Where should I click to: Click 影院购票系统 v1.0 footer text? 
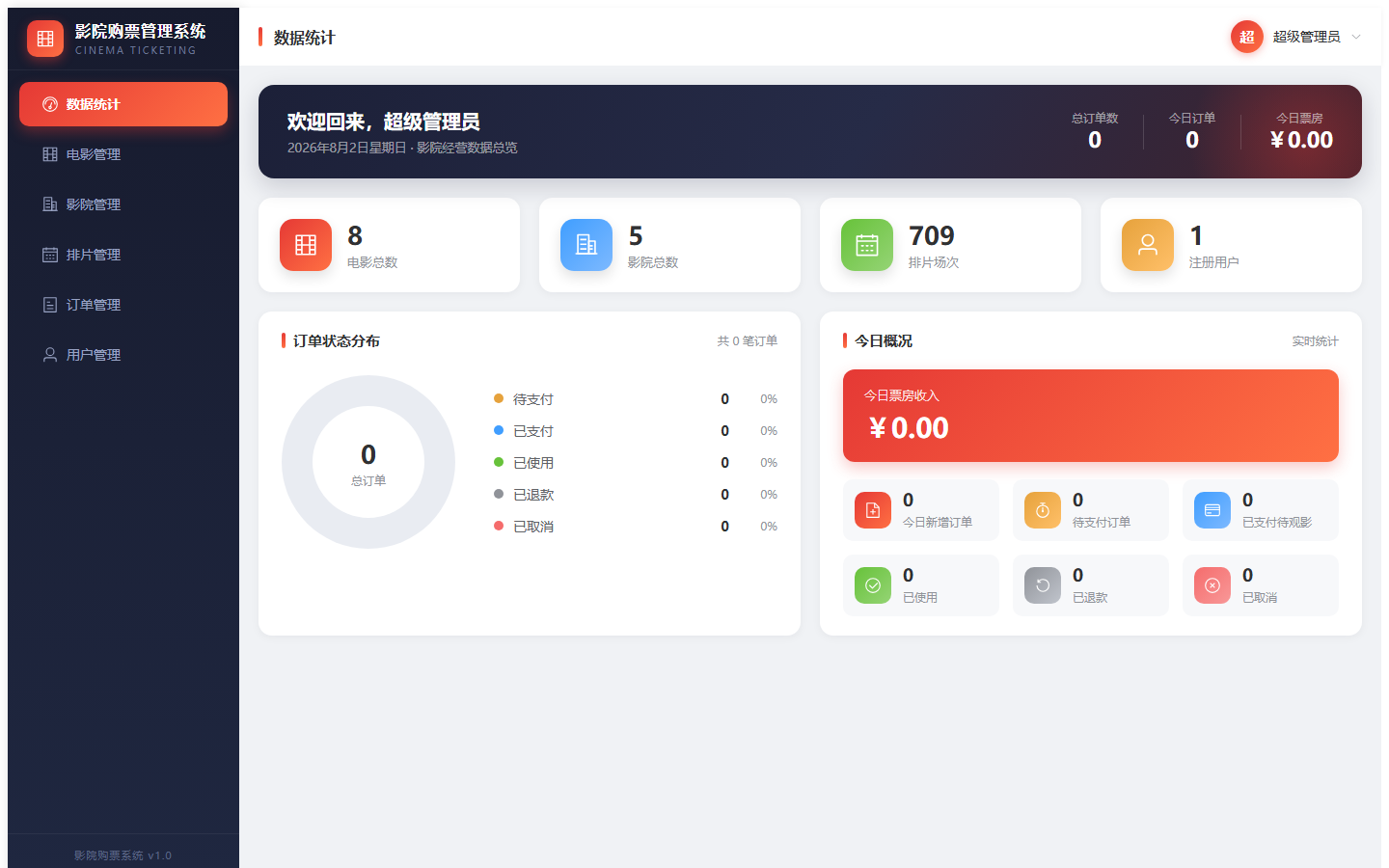(x=123, y=855)
